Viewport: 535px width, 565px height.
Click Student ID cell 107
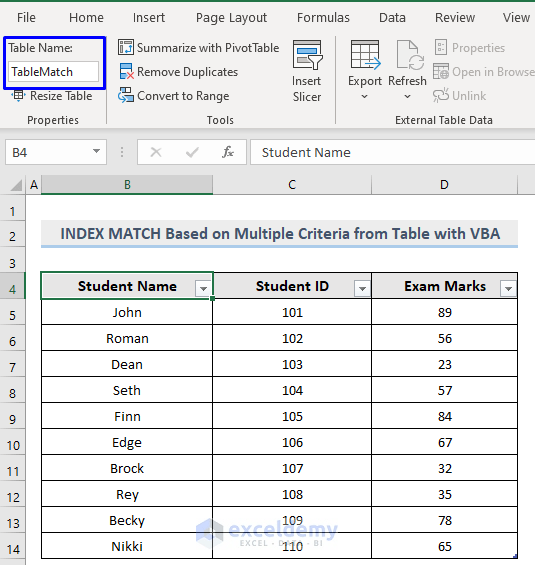point(292,468)
